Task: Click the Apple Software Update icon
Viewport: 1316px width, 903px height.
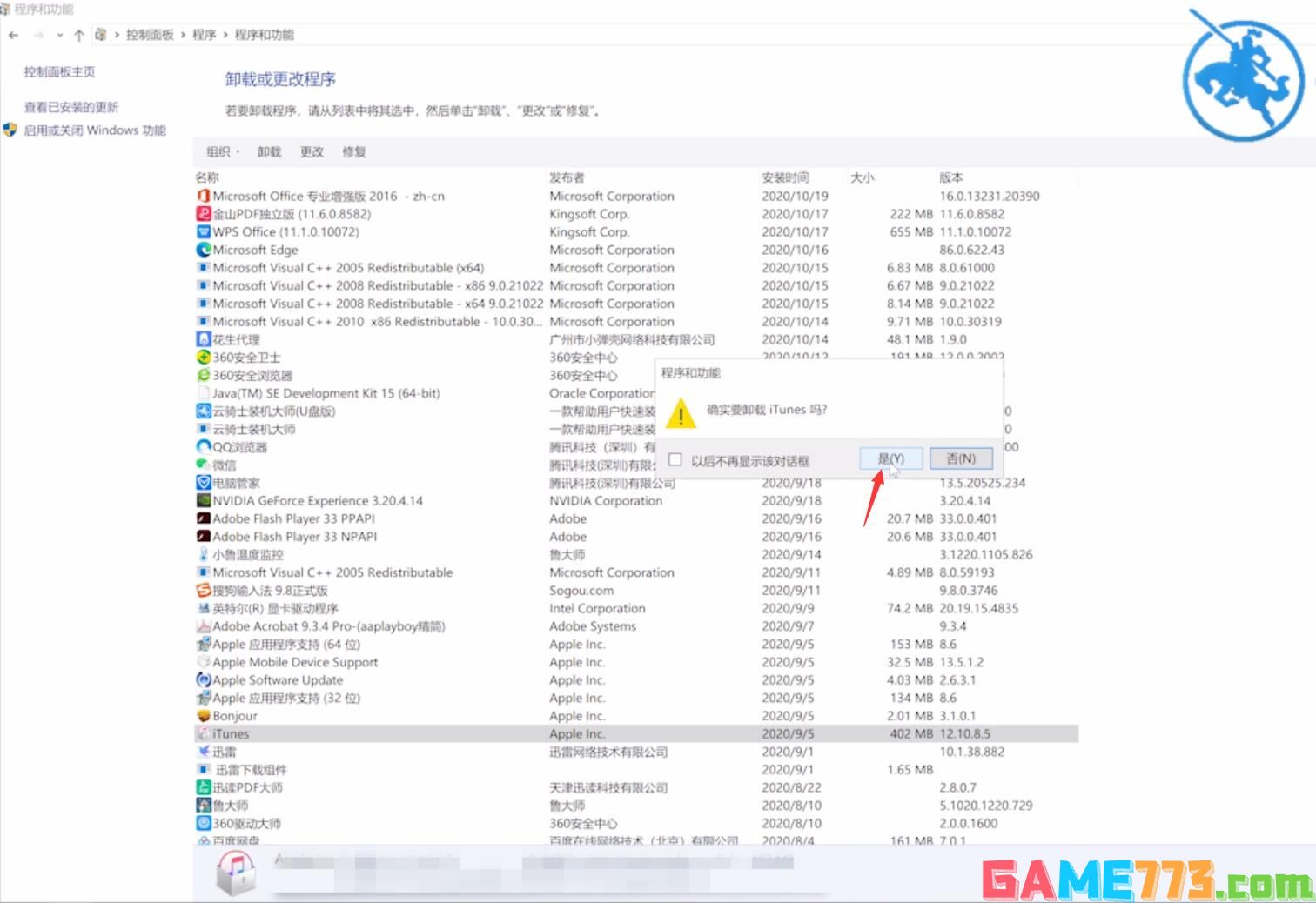Action: 204,680
